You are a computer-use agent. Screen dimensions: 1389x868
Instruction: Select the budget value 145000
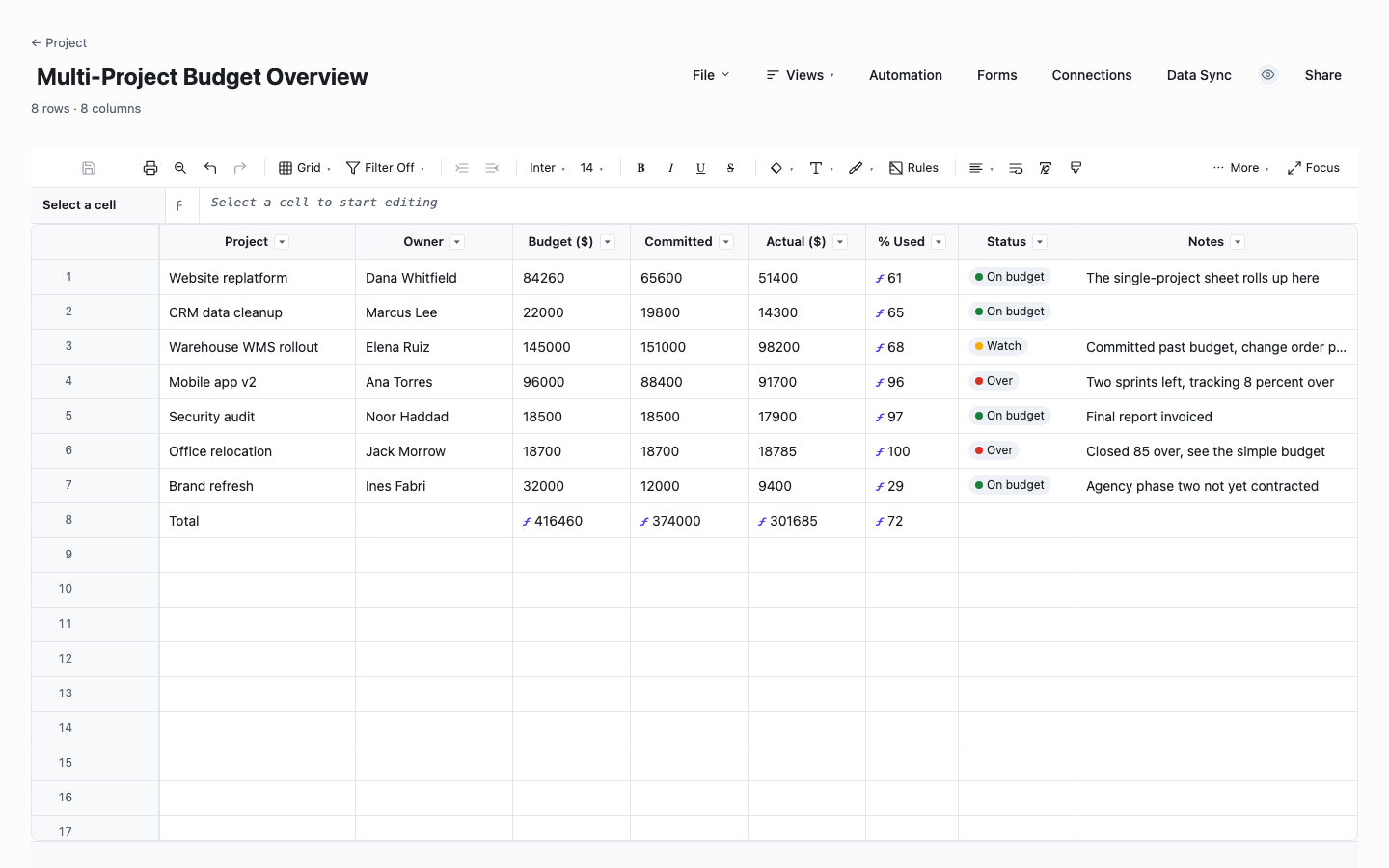(572, 347)
